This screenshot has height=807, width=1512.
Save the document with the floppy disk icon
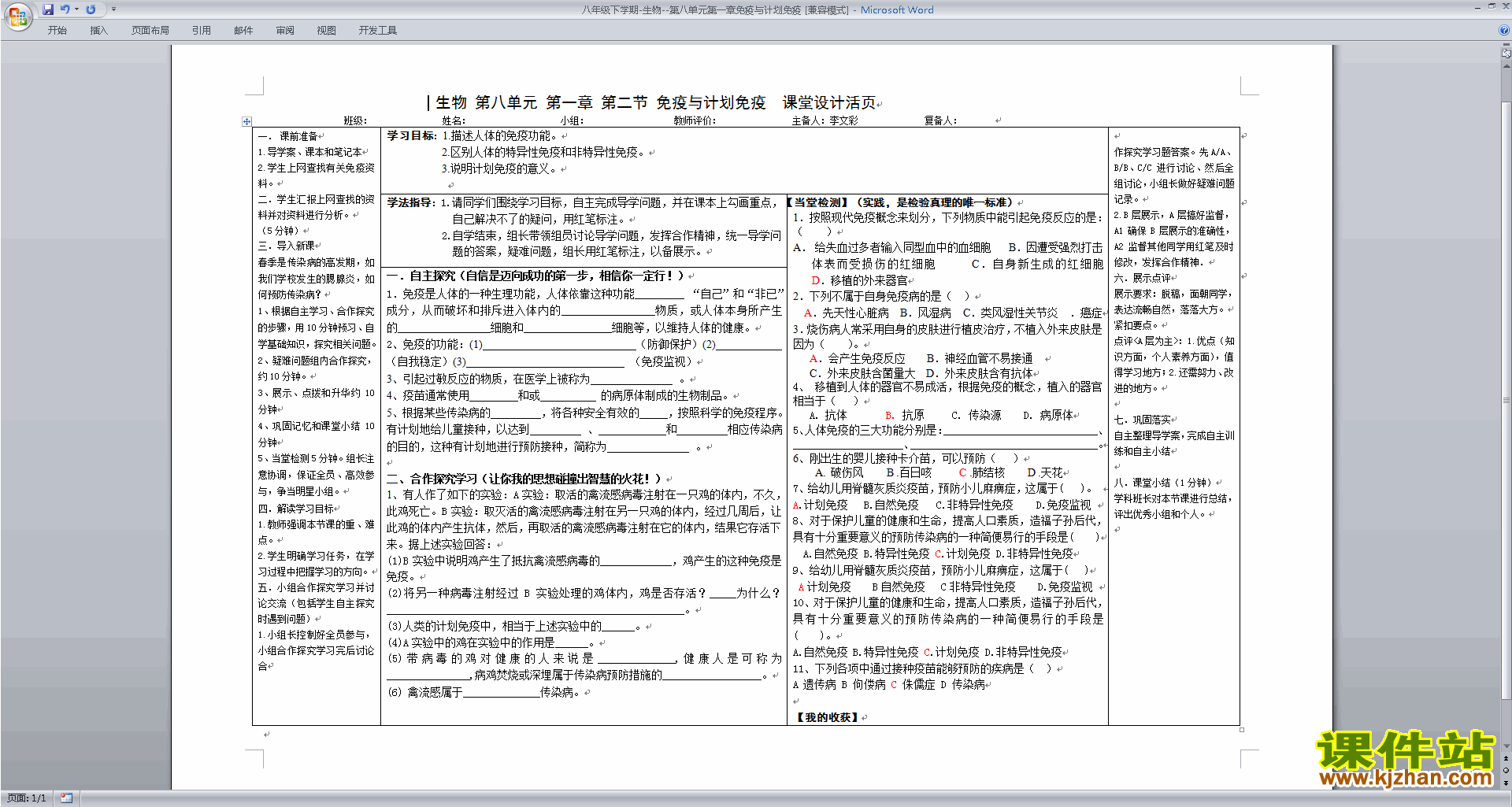48,9
